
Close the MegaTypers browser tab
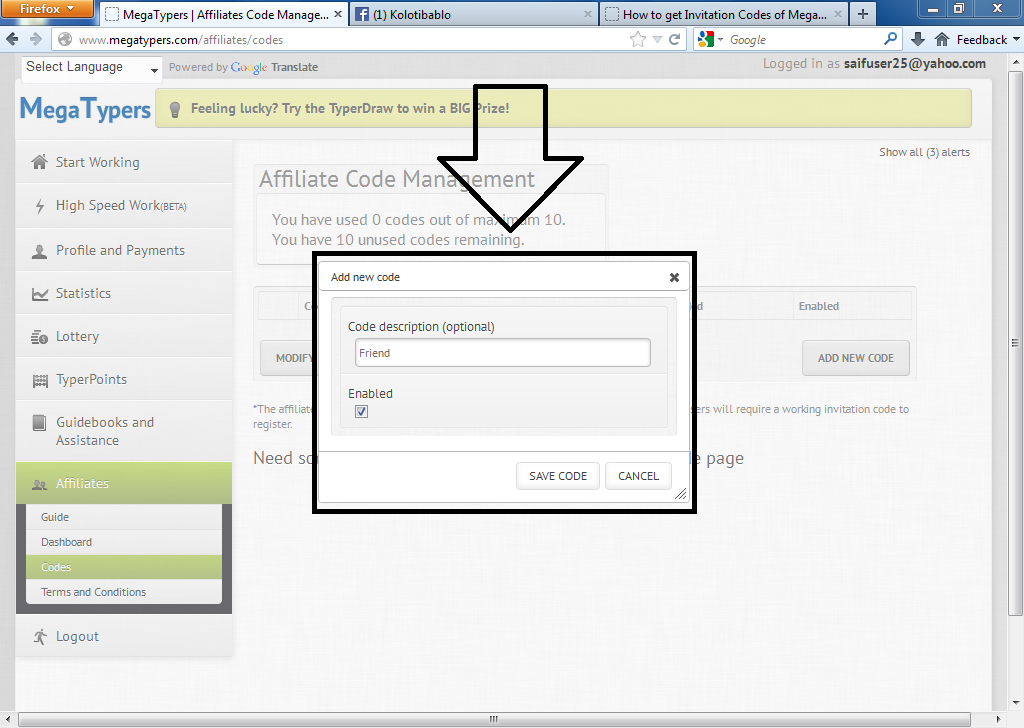[338, 14]
